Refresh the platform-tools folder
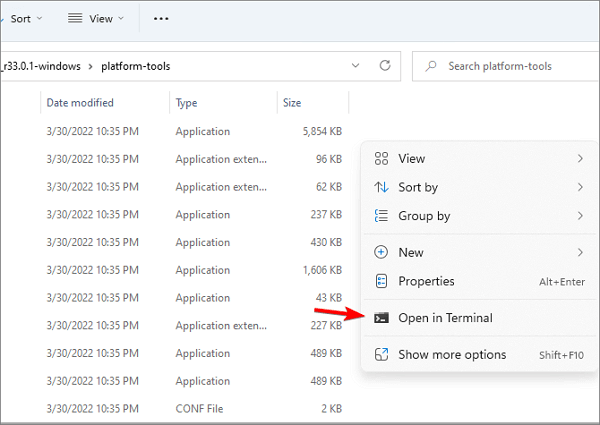600x425 pixels. click(x=385, y=66)
